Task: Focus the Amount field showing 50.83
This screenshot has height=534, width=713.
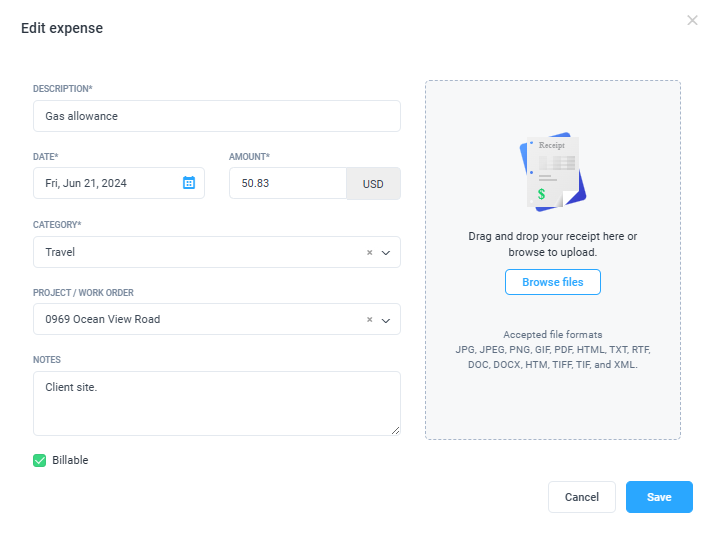Action: pos(288,183)
